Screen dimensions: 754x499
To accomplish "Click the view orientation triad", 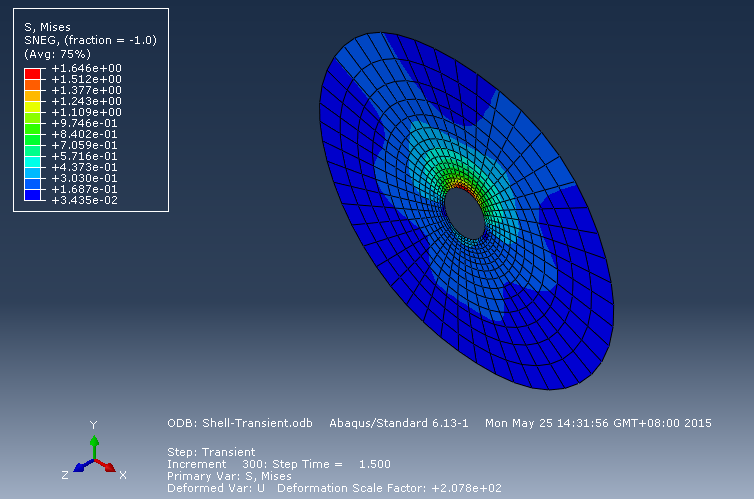I will tap(94, 452).
